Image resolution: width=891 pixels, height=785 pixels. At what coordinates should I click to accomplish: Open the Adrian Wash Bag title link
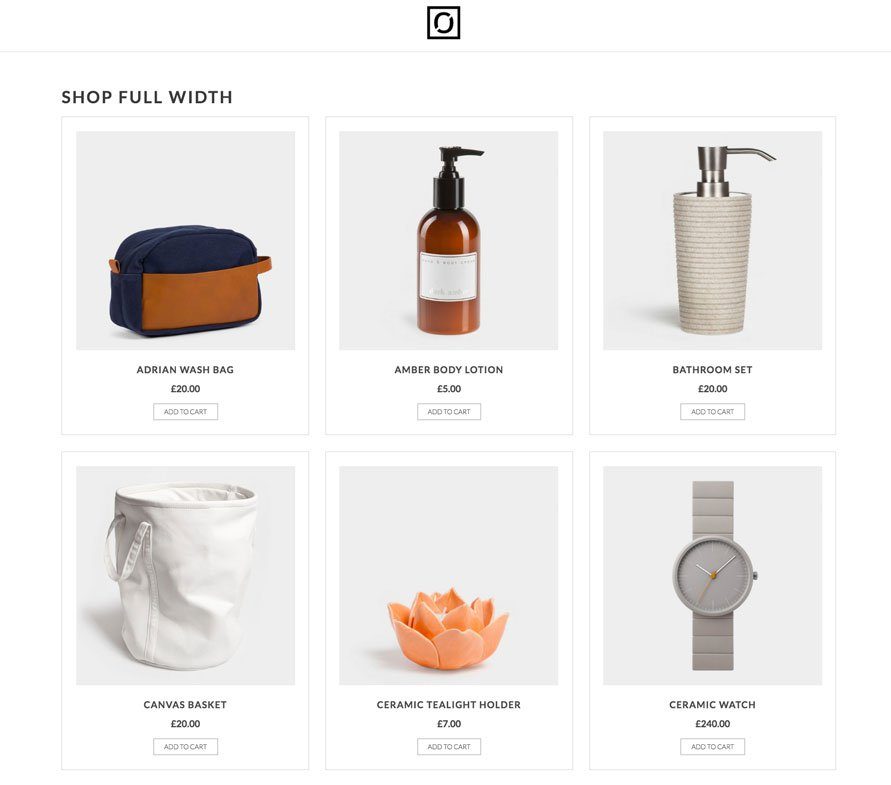(x=185, y=369)
